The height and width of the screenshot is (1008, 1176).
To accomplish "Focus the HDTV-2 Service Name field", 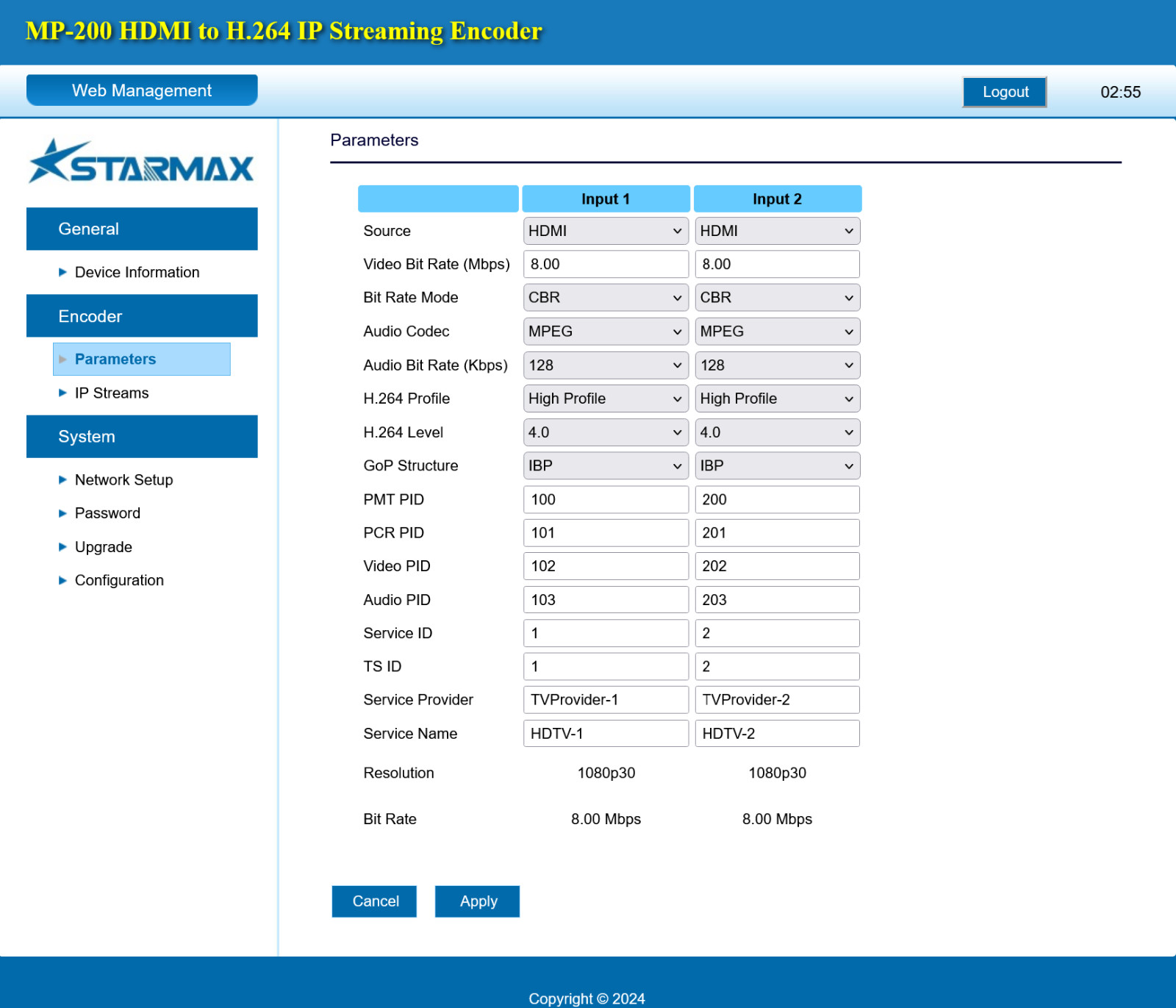I will tap(777, 734).
